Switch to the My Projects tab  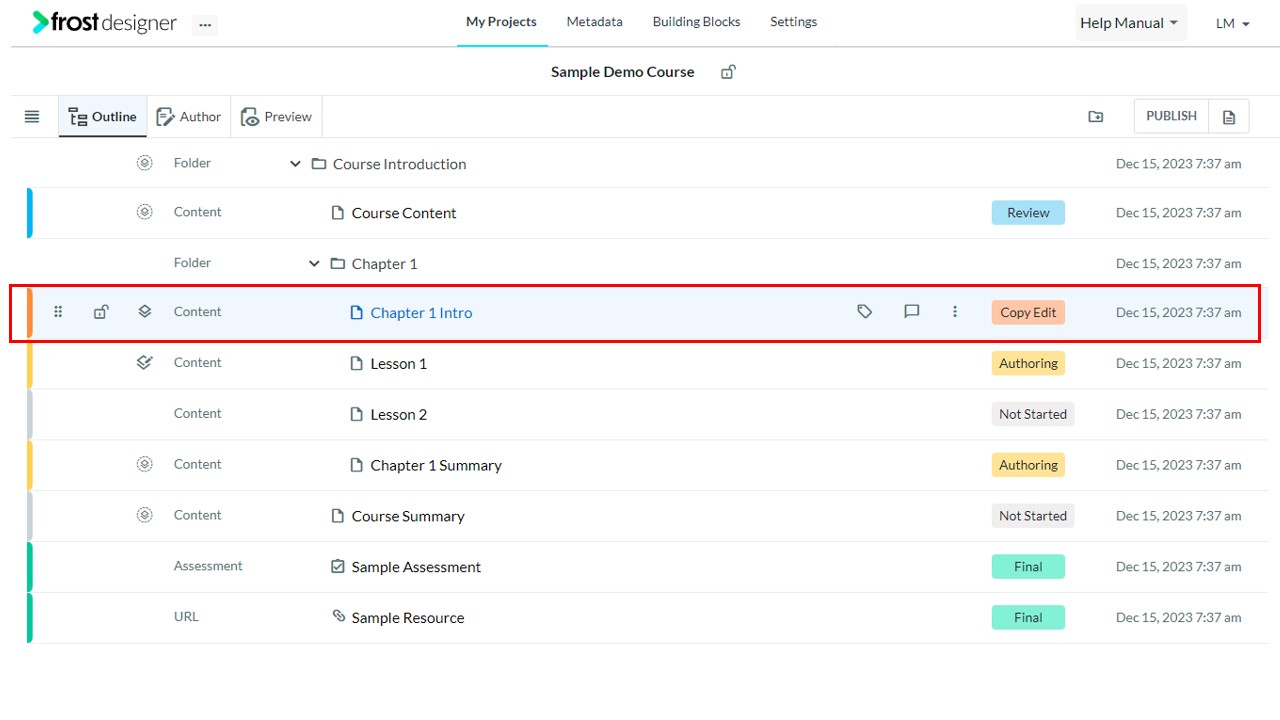point(501,22)
